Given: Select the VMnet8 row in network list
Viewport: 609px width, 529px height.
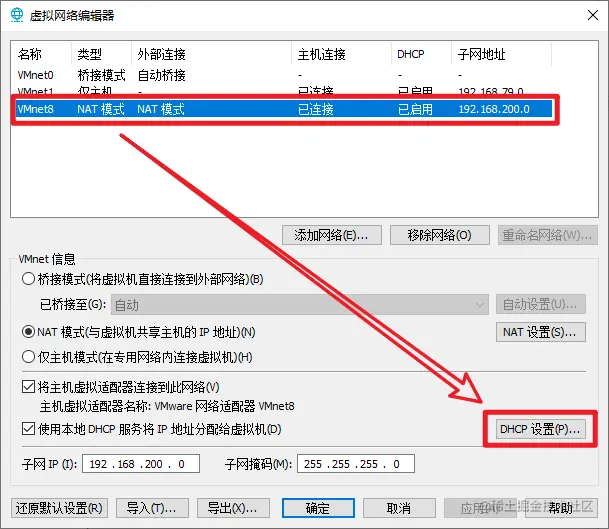Looking at the screenshot, I should point(285,109).
